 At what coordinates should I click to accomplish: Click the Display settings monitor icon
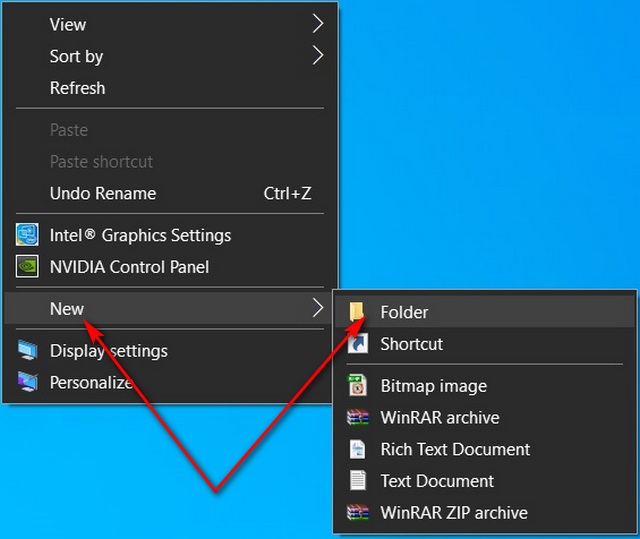(x=27, y=350)
